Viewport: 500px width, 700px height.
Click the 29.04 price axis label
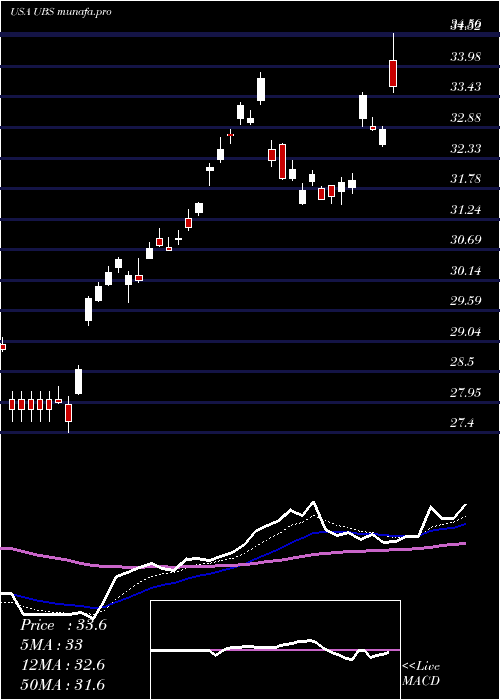point(466,332)
